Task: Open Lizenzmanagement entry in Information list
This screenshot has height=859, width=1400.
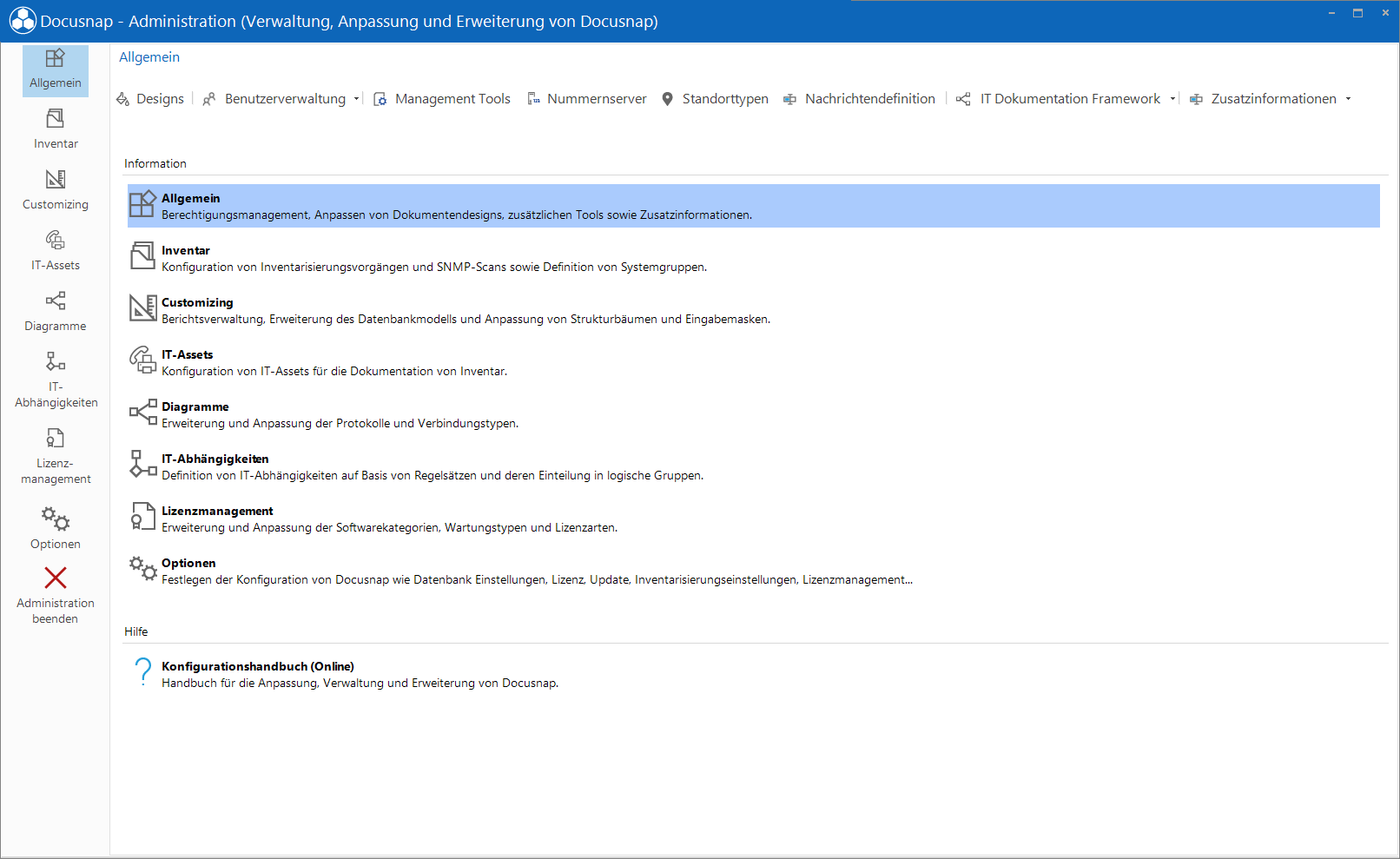Action: pos(753,519)
